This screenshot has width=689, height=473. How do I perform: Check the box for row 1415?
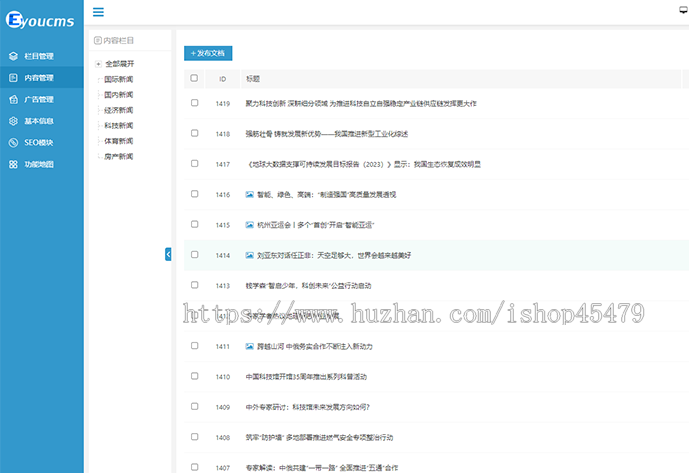194,224
